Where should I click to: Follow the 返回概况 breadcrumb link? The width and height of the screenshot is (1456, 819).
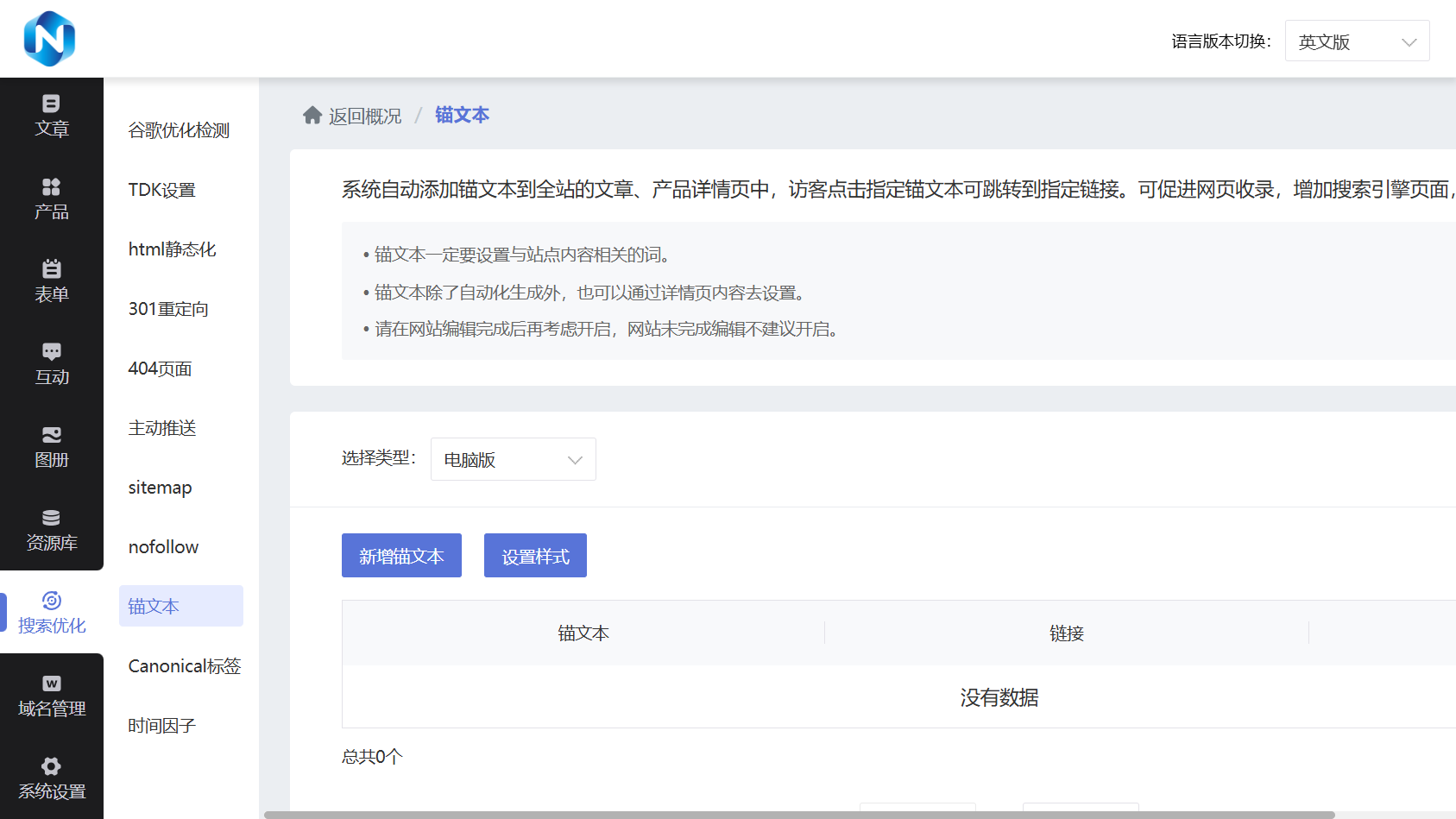coord(365,117)
